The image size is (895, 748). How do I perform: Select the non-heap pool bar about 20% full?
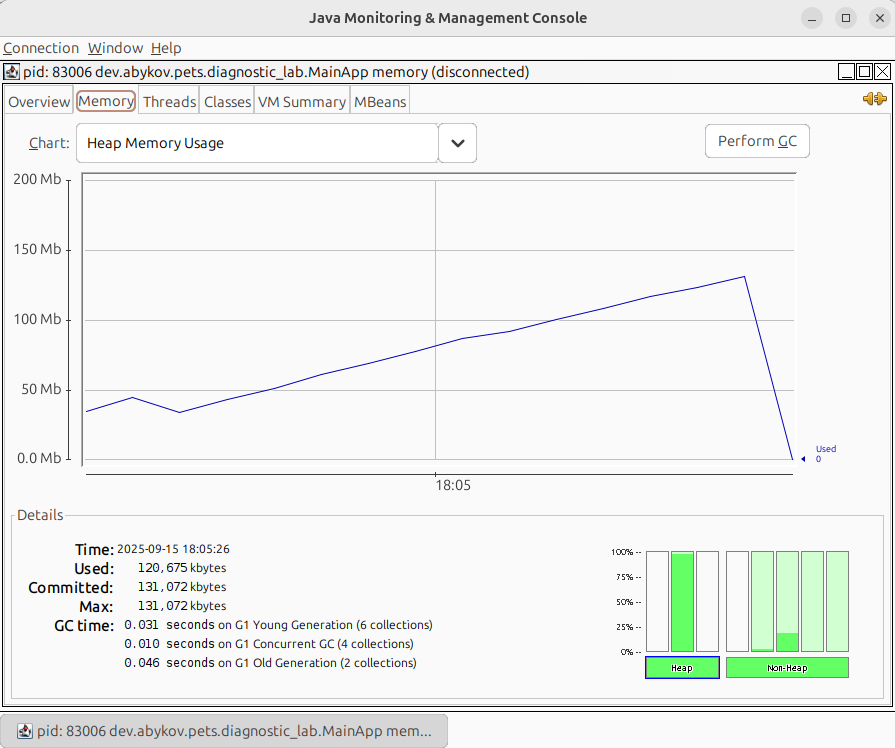(x=787, y=601)
